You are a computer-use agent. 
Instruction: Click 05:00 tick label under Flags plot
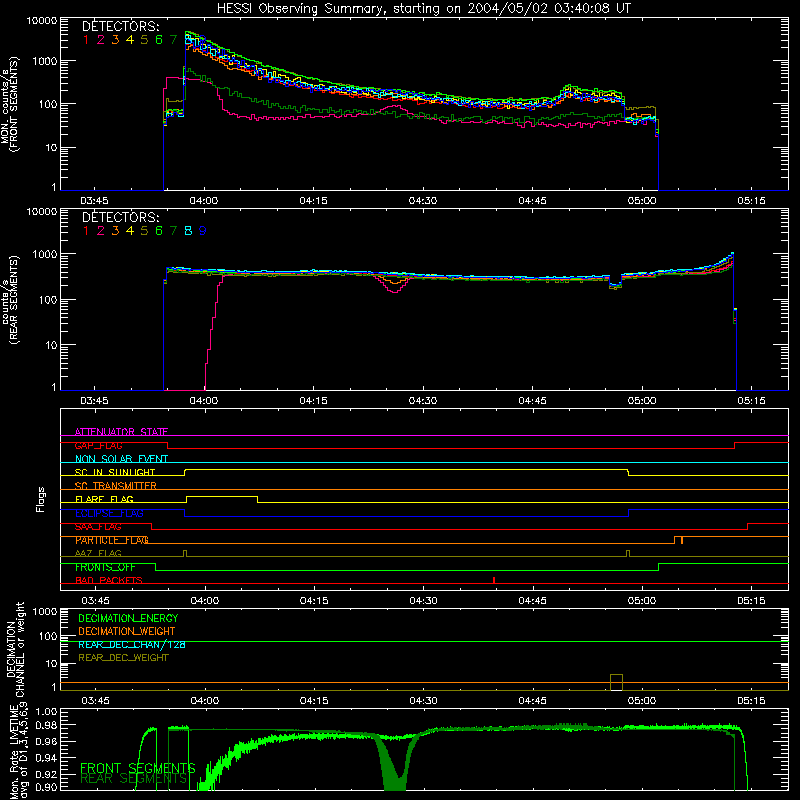pyautogui.click(x=642, y=601)
